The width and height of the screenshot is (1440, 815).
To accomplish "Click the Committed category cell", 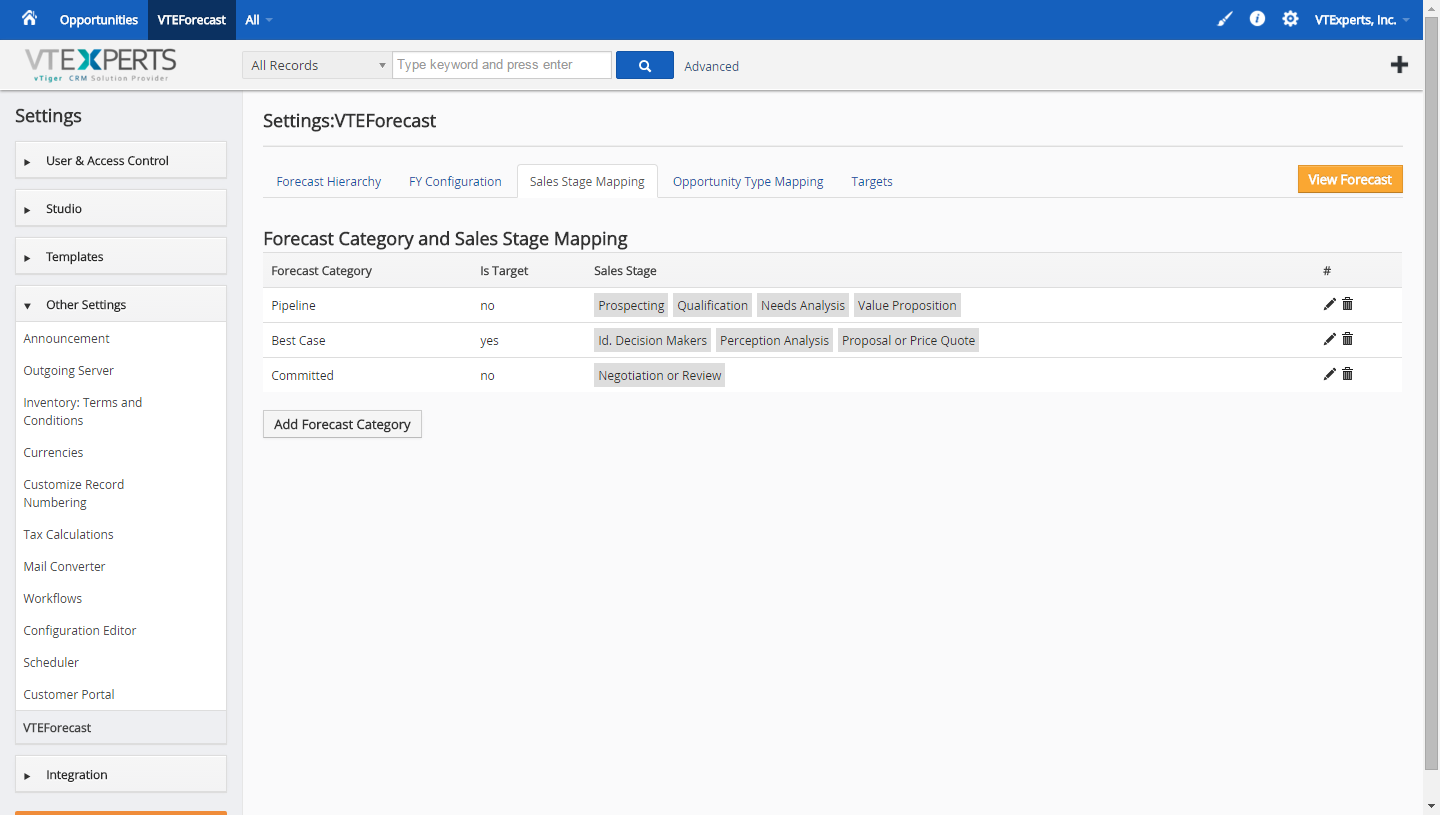I will coord(303,375).
